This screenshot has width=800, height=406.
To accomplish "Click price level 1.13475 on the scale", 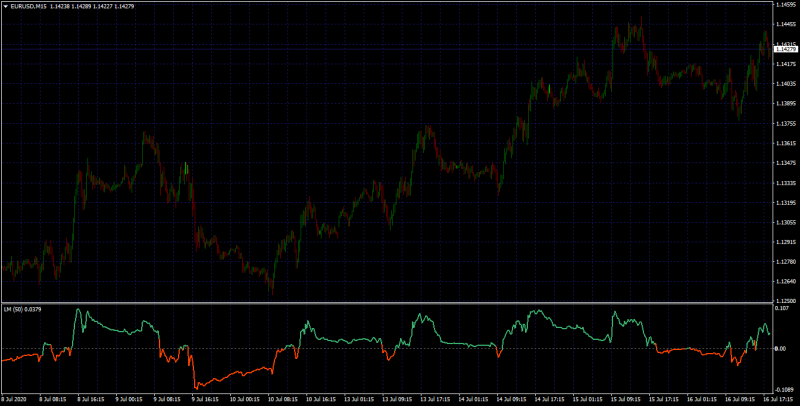I will 786,163.
